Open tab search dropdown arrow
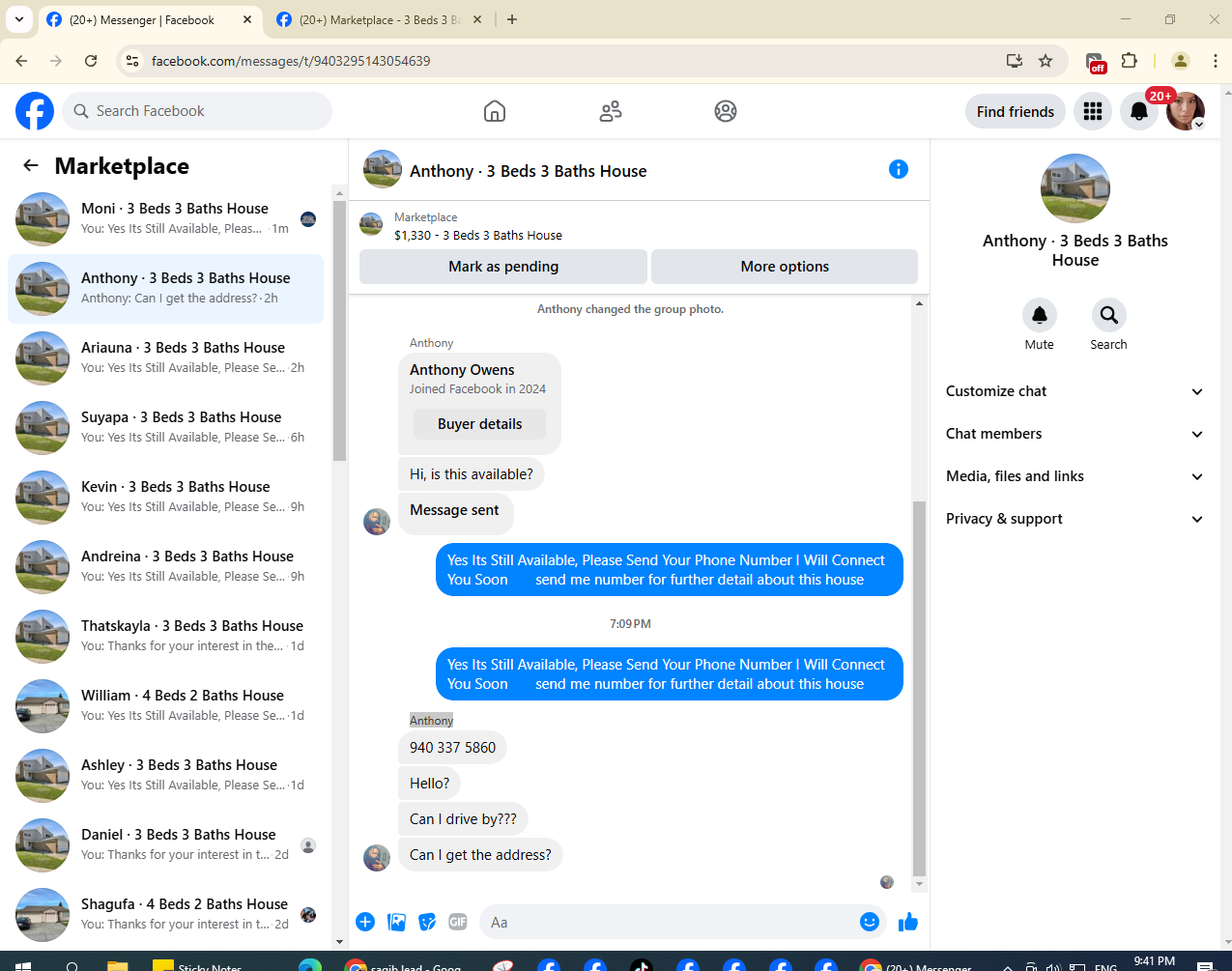Image resolution: width=1232 pixels, height=971 pixels. [19, 19]
